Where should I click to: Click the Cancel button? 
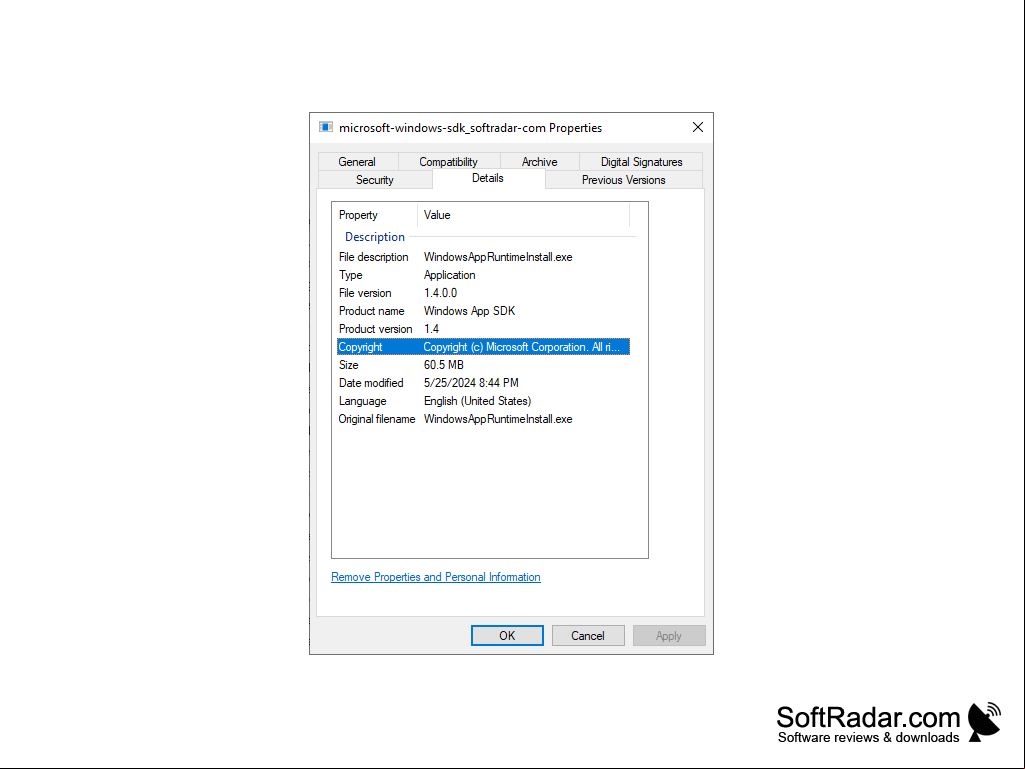click(x=588, y=636)
